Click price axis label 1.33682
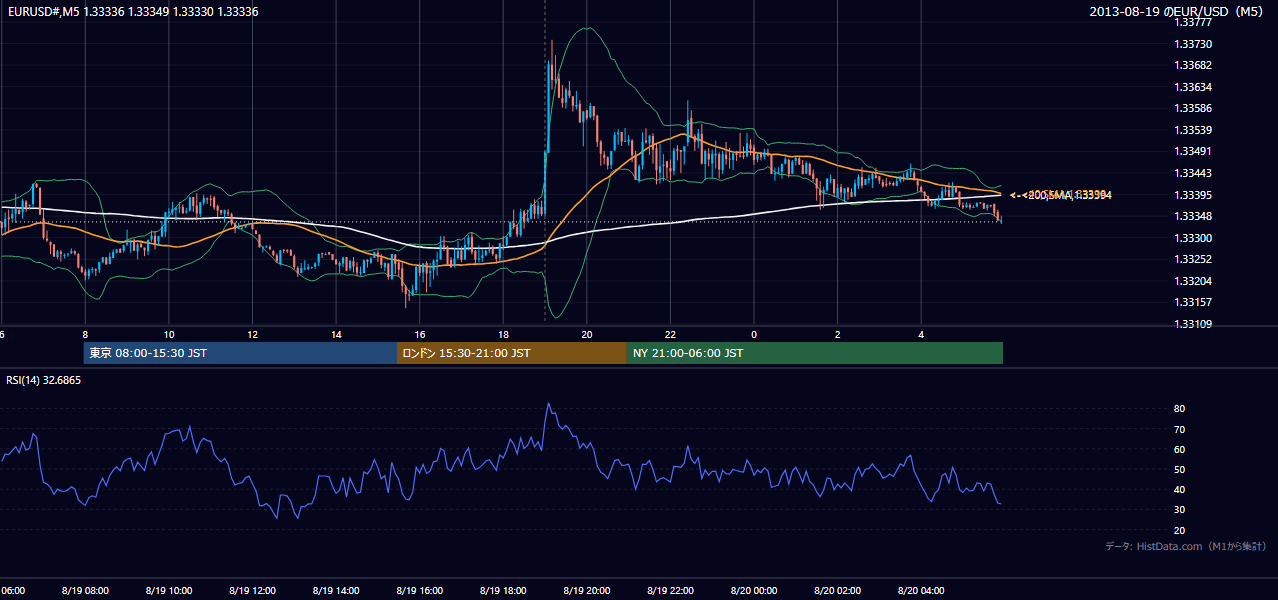Viewport: 1278px width, 600px height. 1192,65
